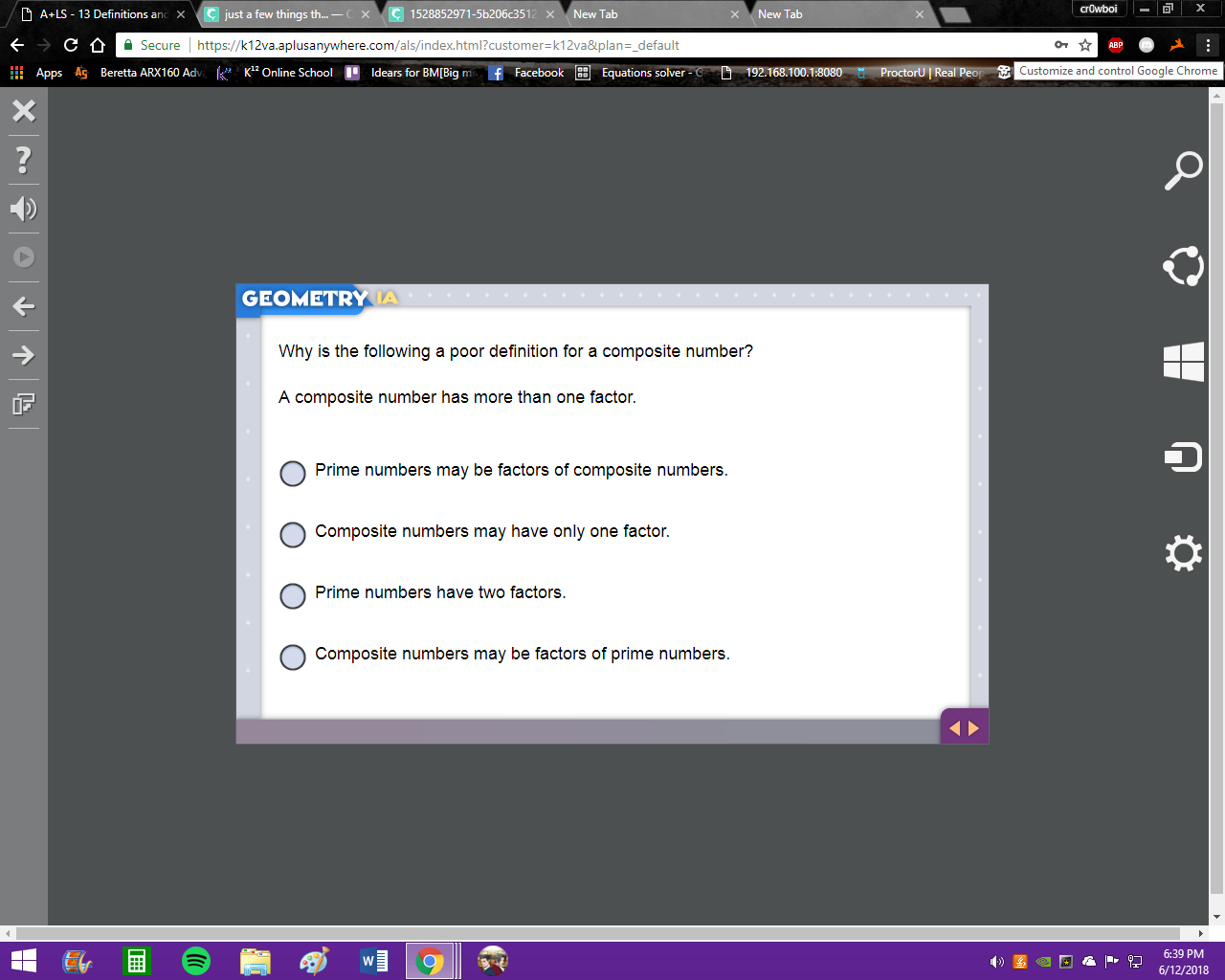Screen dimensions: 1225x980
Task: Click the X close icon in left sidebar
Action: (24, 110)
